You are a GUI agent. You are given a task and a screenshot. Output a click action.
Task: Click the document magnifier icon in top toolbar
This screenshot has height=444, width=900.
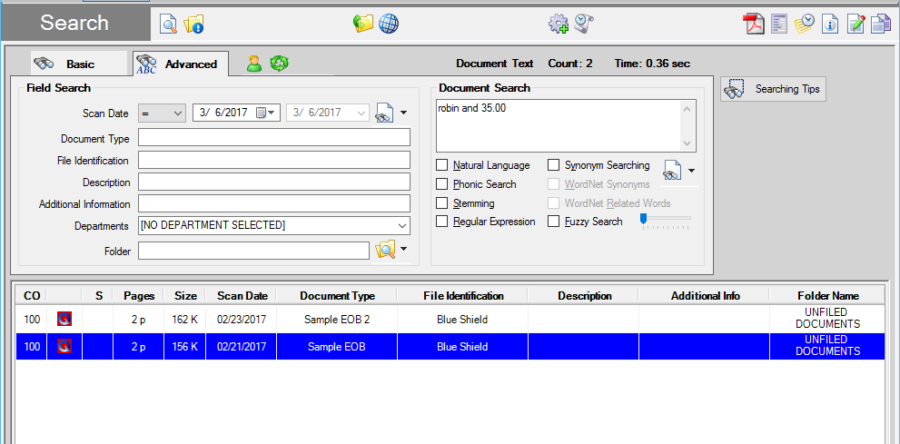click(169, 23)
